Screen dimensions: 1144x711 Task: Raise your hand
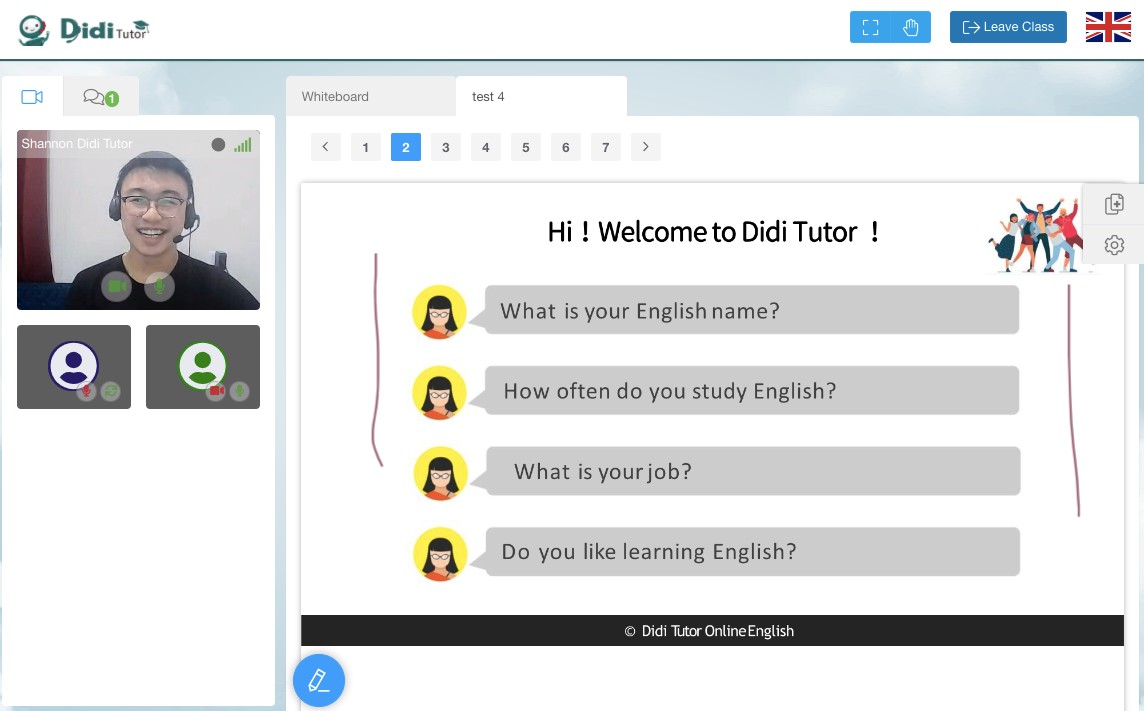coord(911,28)
